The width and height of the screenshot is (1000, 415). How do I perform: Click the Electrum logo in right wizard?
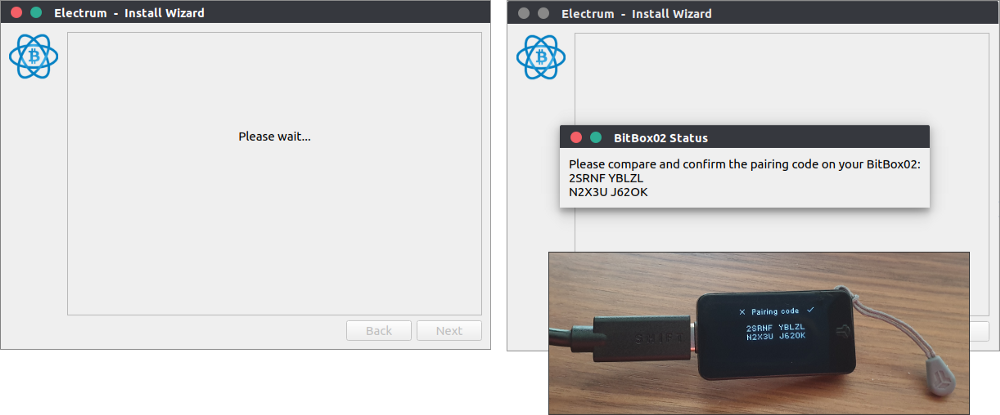pos(541,57)
